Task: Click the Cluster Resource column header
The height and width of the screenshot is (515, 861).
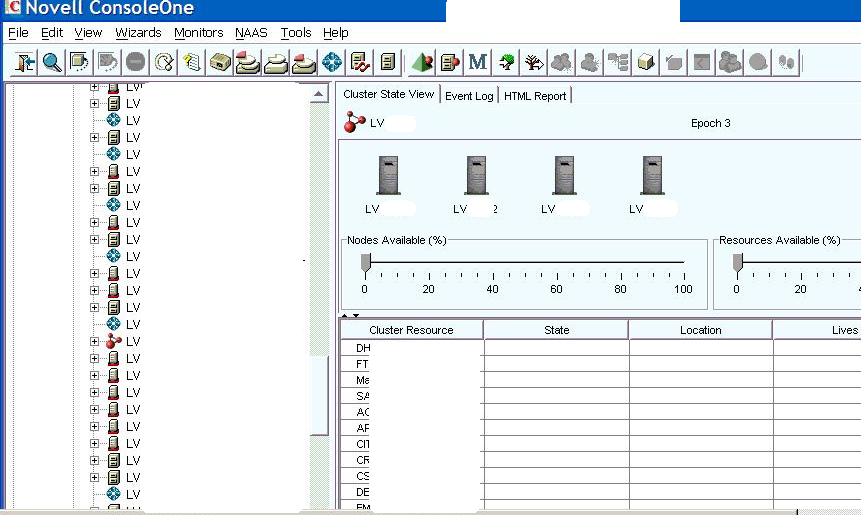Action: [411, 330]
